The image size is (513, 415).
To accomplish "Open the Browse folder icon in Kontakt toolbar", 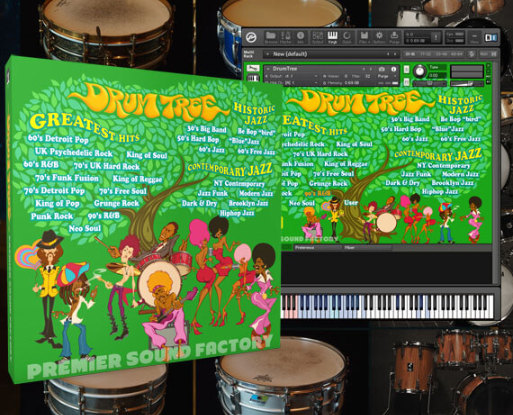I will click(x=270, y=37).
